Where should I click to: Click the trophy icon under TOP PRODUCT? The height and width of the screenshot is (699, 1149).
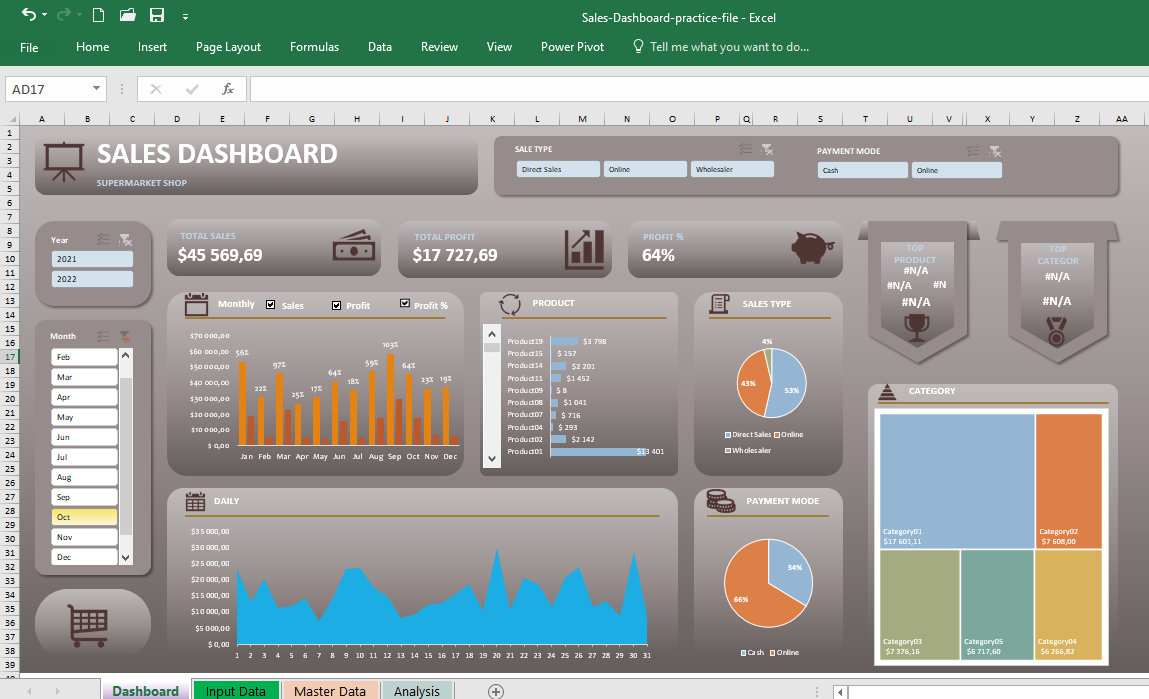(915, 325)
